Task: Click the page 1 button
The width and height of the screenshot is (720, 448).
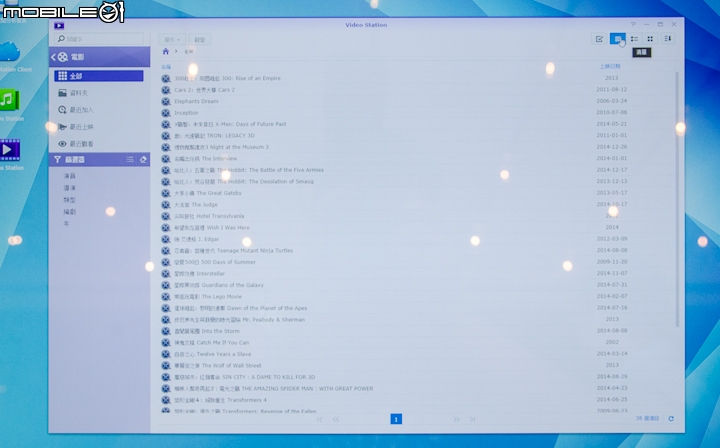Action: (396, 419)
